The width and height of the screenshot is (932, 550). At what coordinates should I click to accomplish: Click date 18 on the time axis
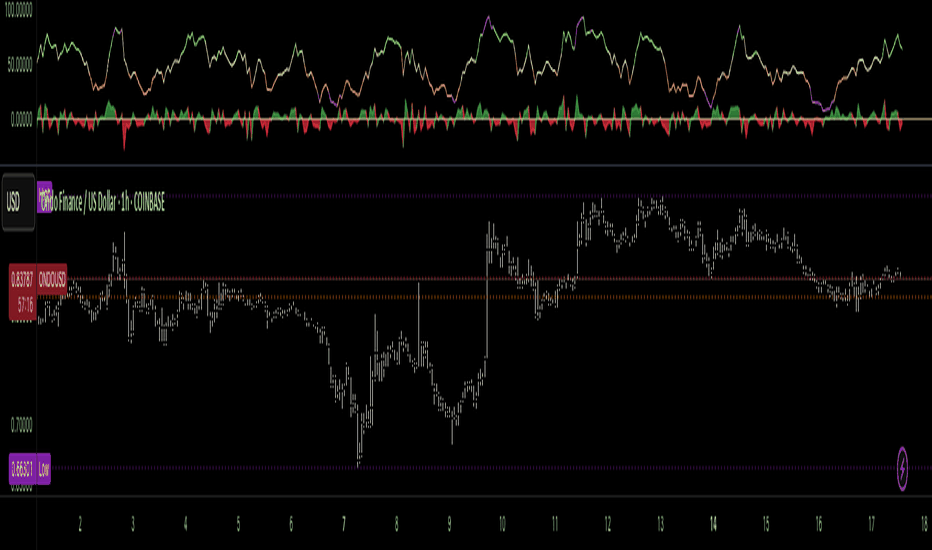pyautogui.click(x=924, y=524)
